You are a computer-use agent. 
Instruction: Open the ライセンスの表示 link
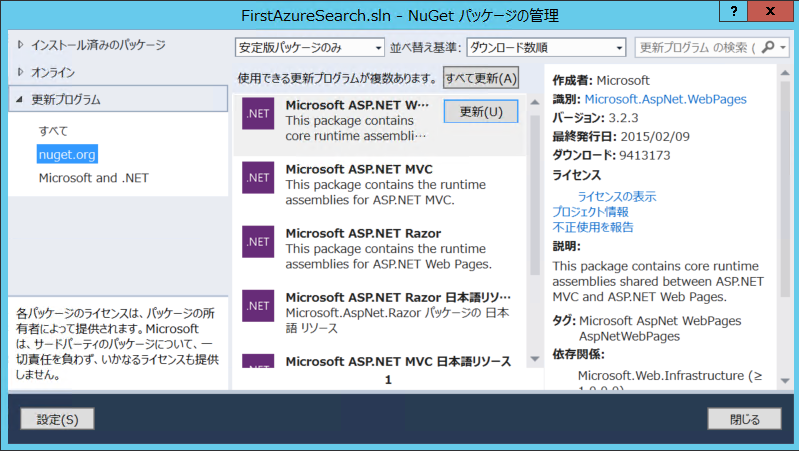point(617,196)
